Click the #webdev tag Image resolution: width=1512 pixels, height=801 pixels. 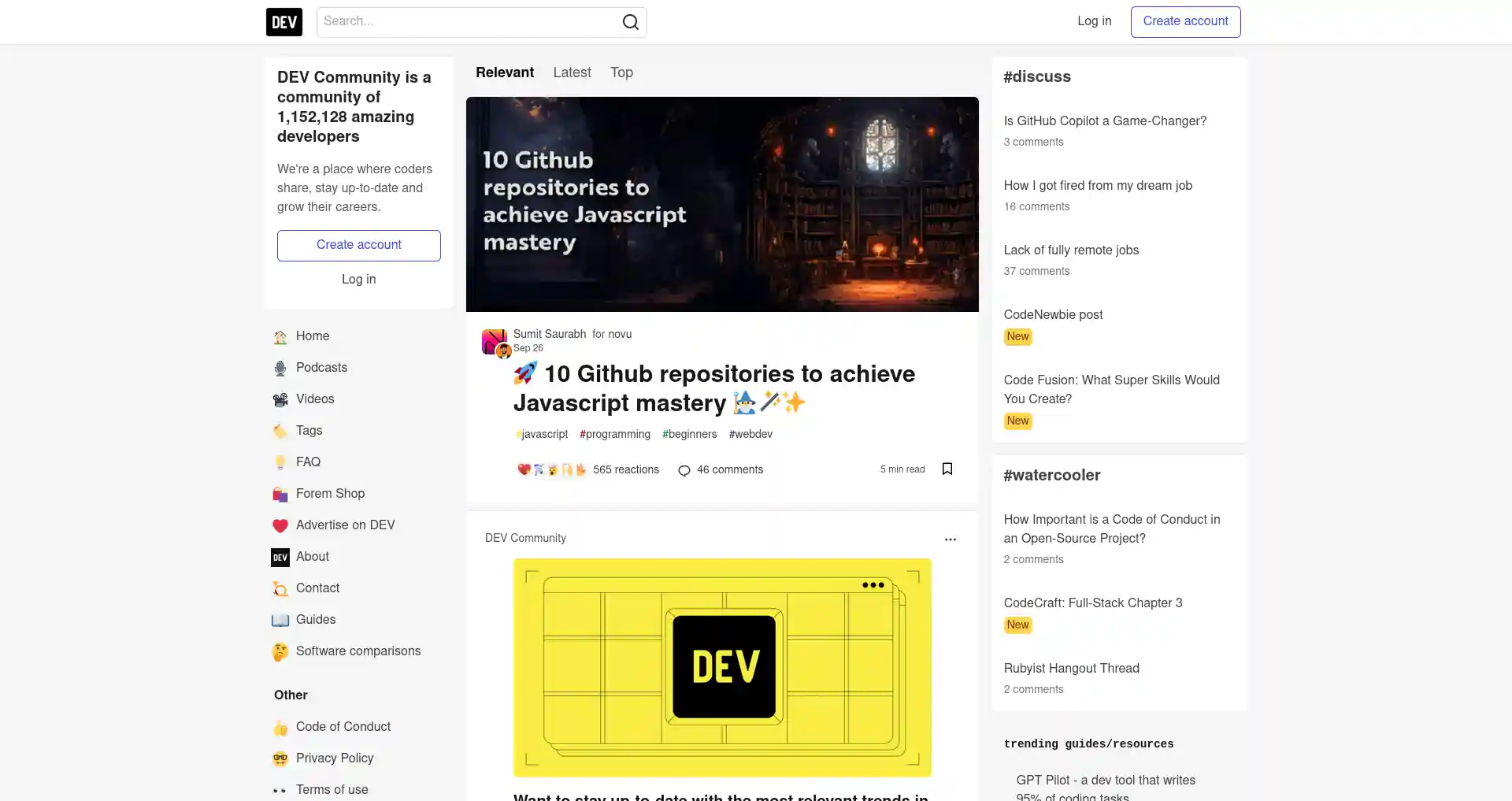tap(750, 435)
